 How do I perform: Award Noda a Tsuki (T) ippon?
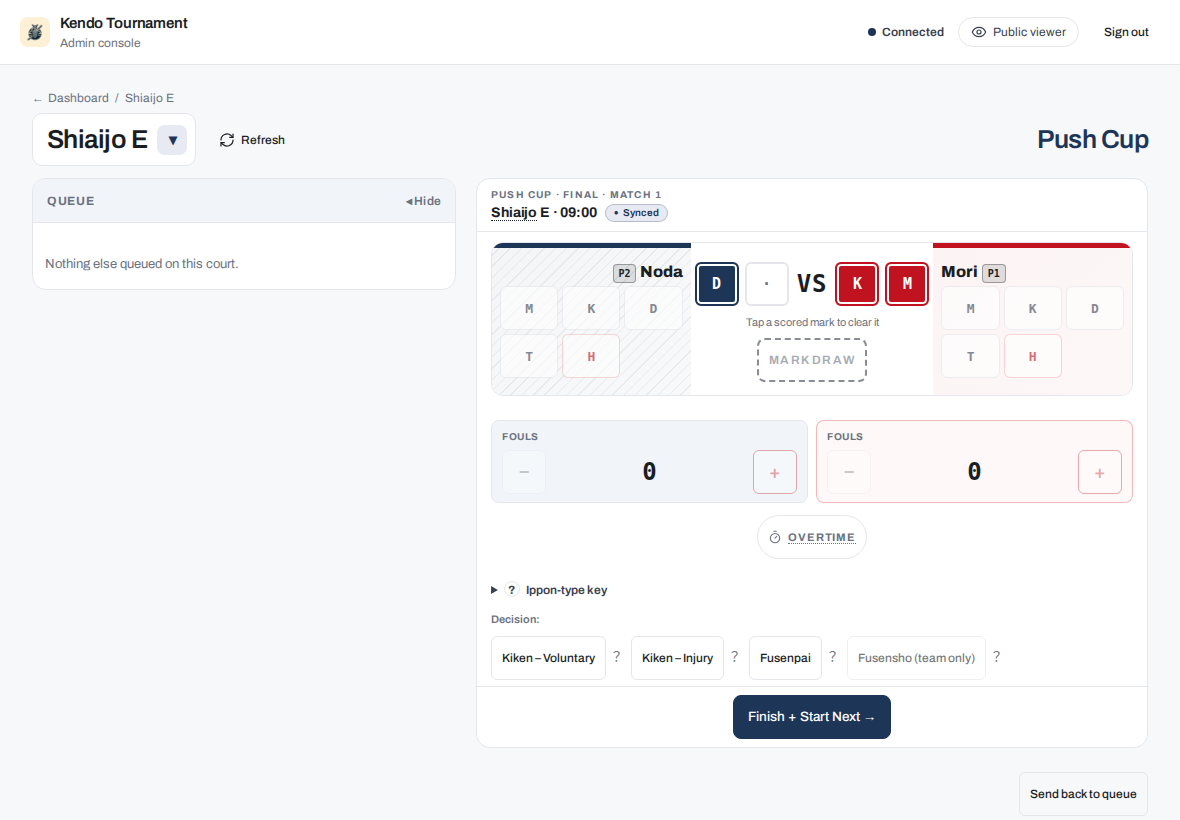tap(529, 356)
